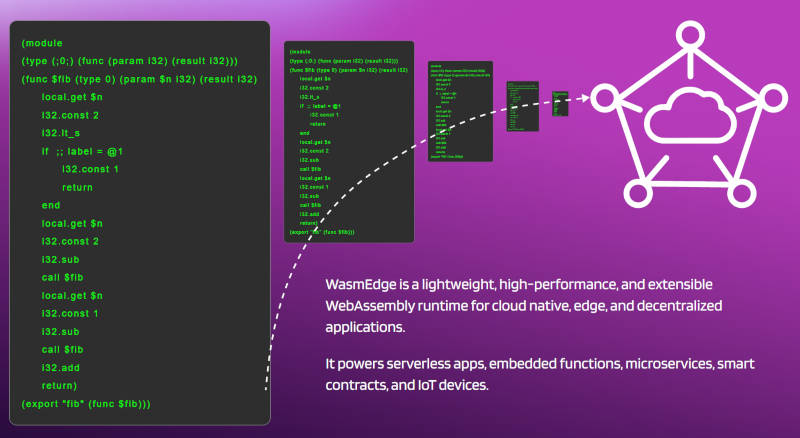
Task: Select the fourth small code panel thumbnail
Action: coord(522,106)
